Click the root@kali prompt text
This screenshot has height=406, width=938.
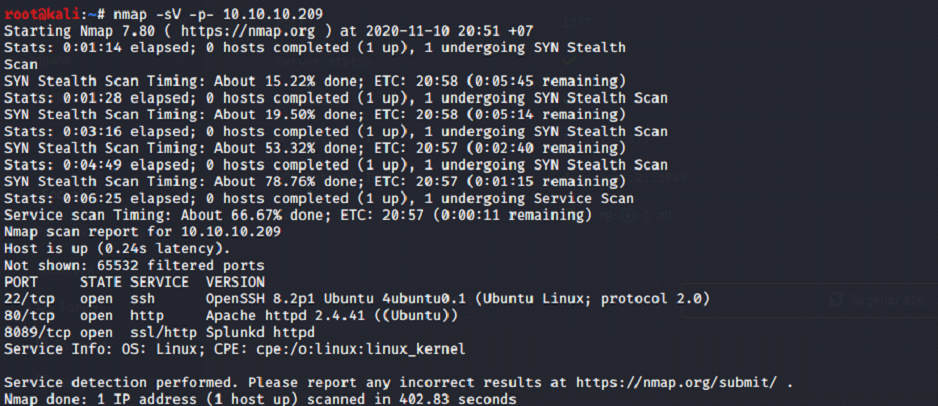[40, 14]
